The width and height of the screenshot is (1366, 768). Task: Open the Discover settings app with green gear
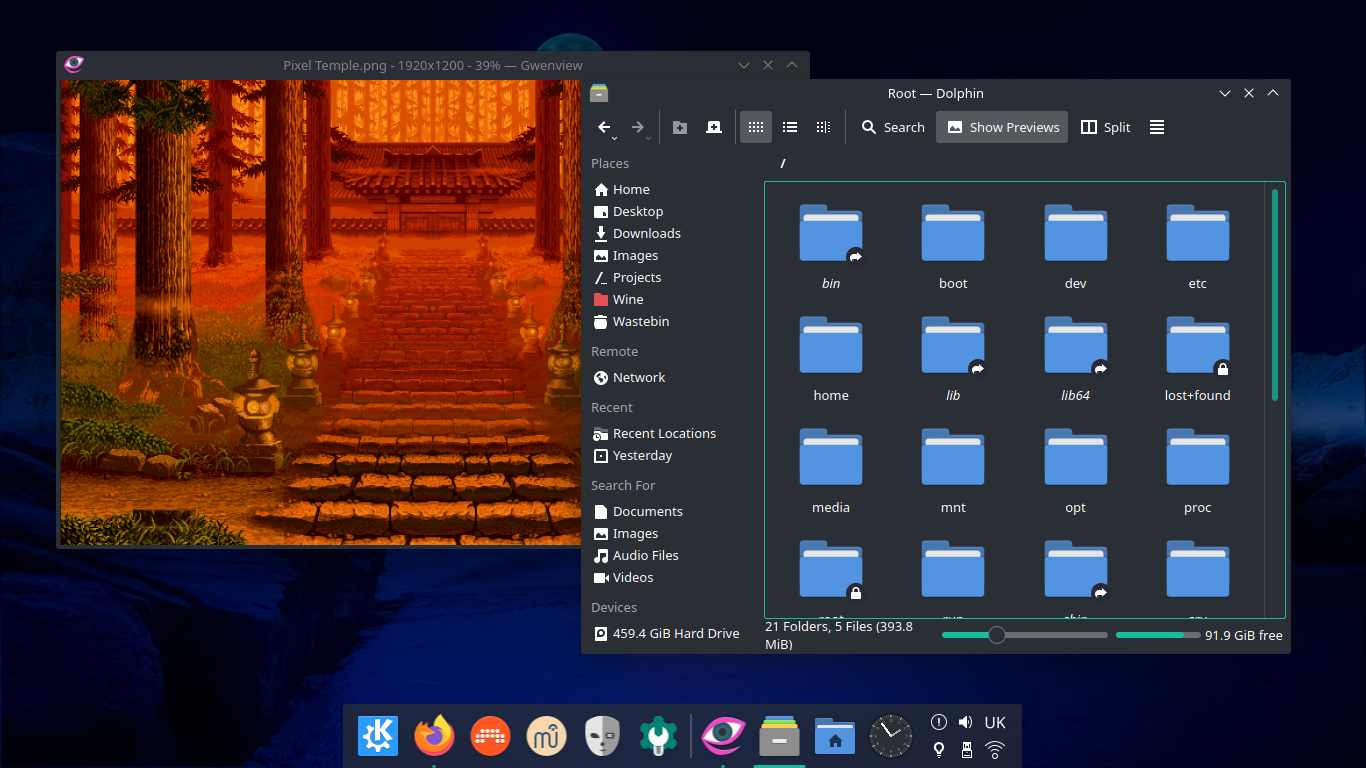click(659, 737)
